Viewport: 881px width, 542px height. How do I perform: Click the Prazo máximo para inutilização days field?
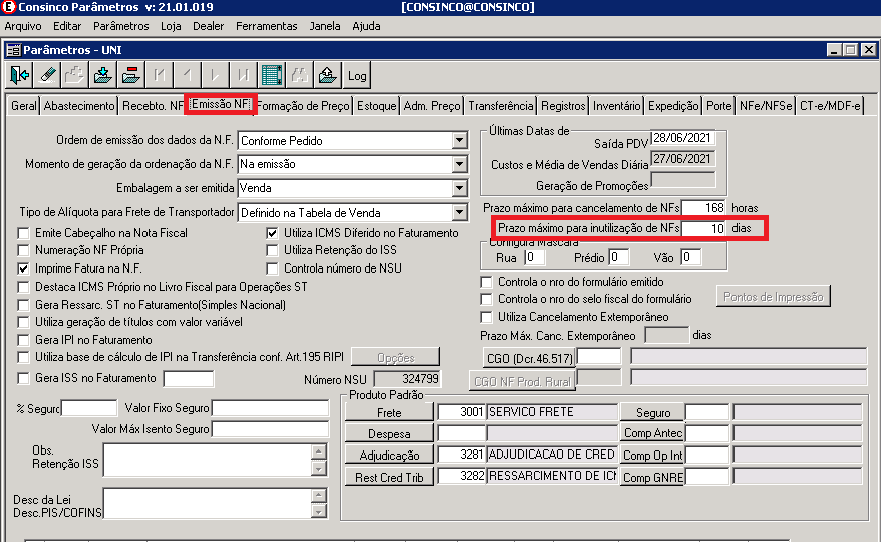[703, 228]
